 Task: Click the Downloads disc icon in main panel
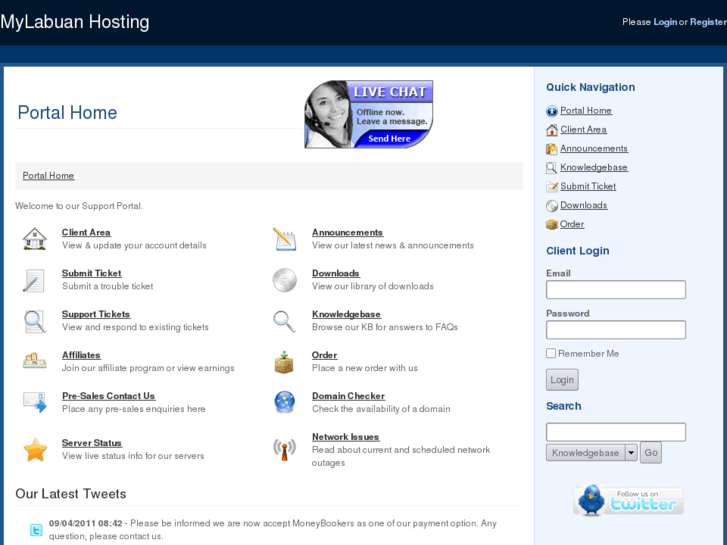(284, 280)
